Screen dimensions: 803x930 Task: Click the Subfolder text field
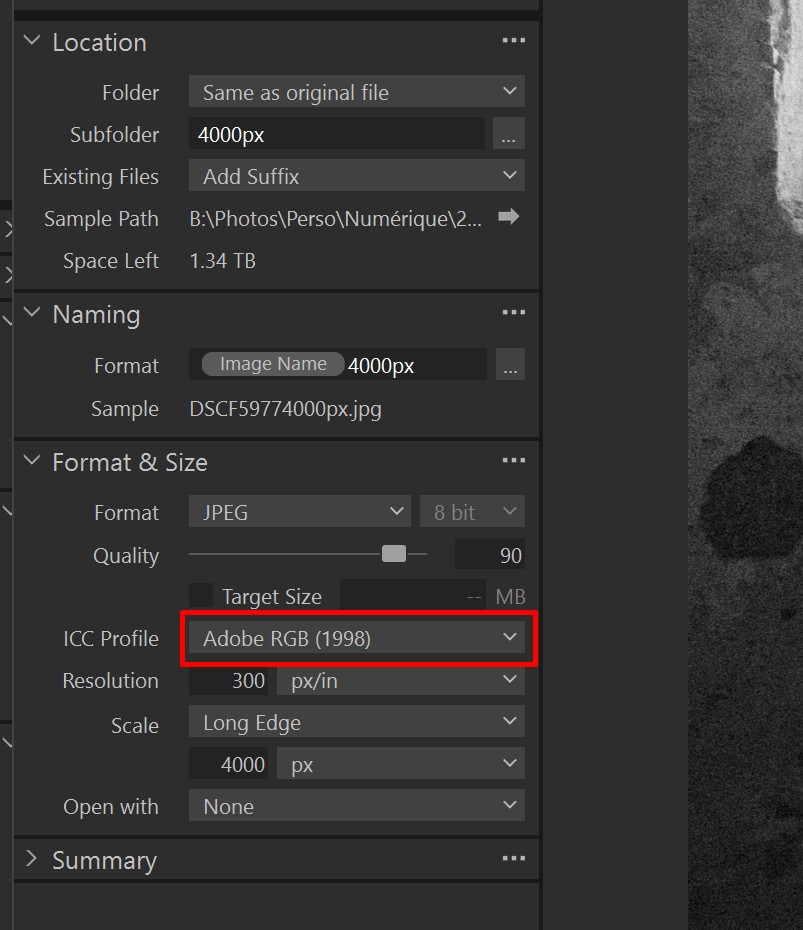[337, 134]
